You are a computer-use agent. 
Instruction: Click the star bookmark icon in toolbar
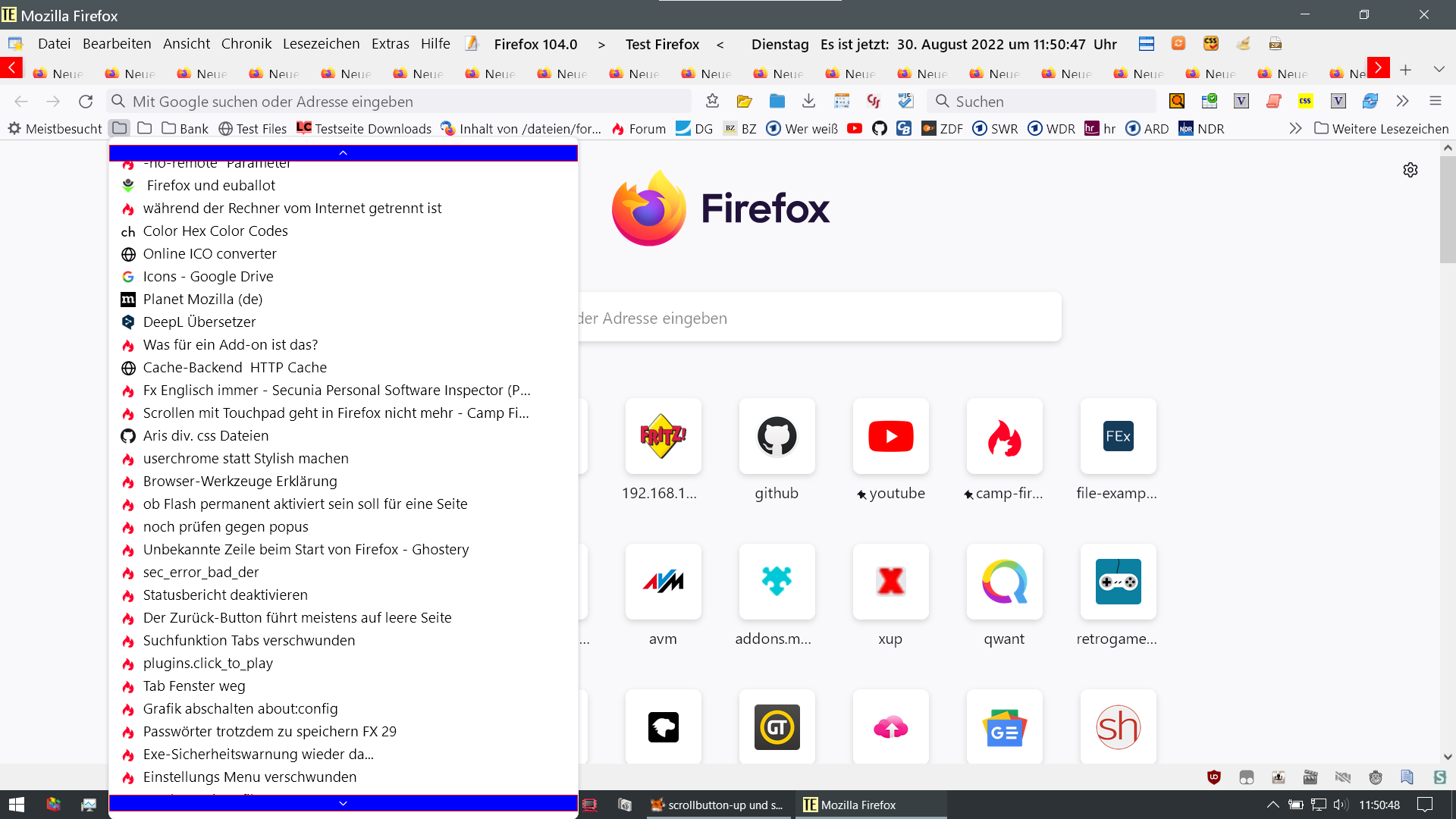tap(712, 101)
